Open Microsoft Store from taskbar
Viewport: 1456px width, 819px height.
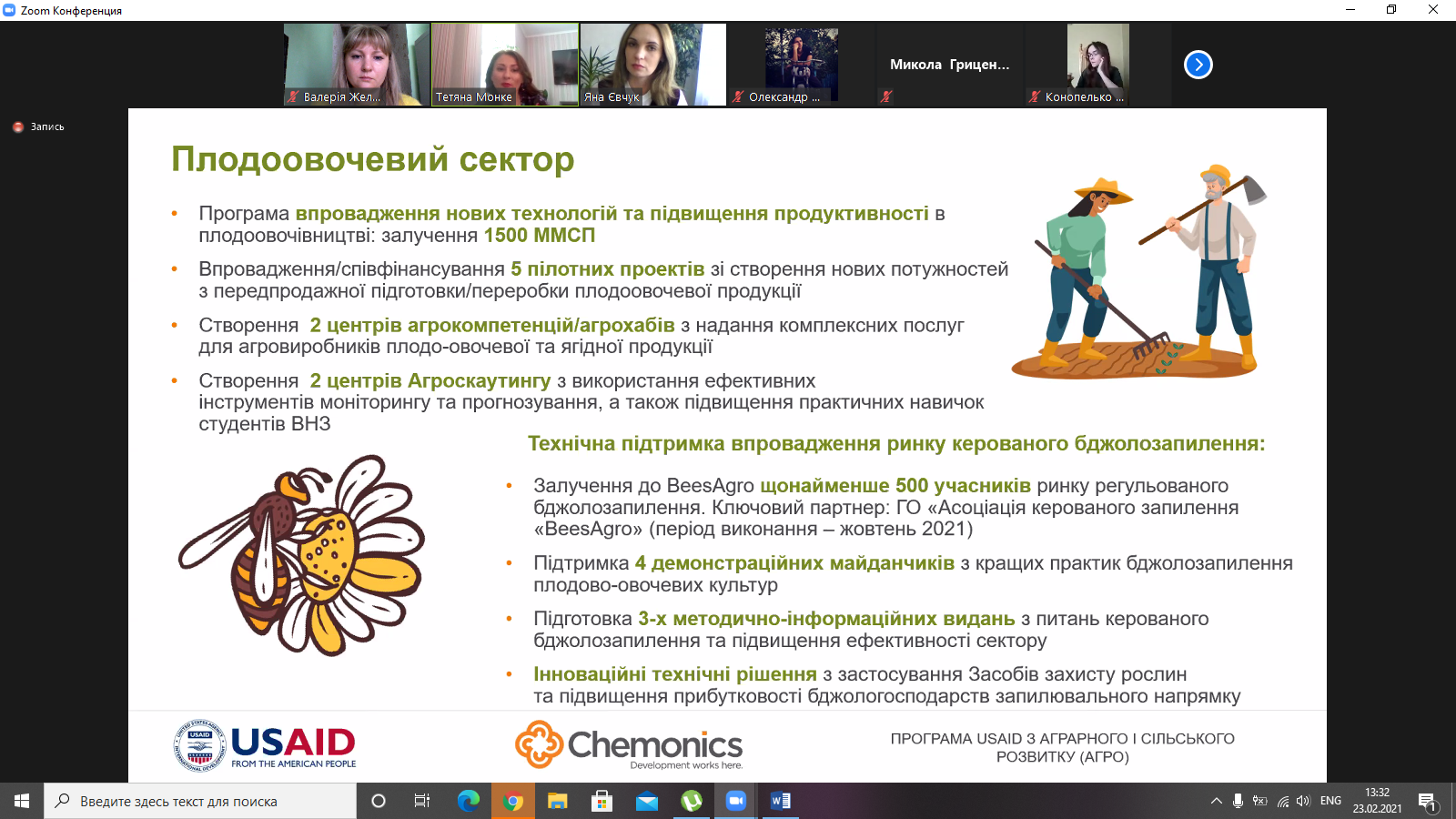tap(602, 801)
